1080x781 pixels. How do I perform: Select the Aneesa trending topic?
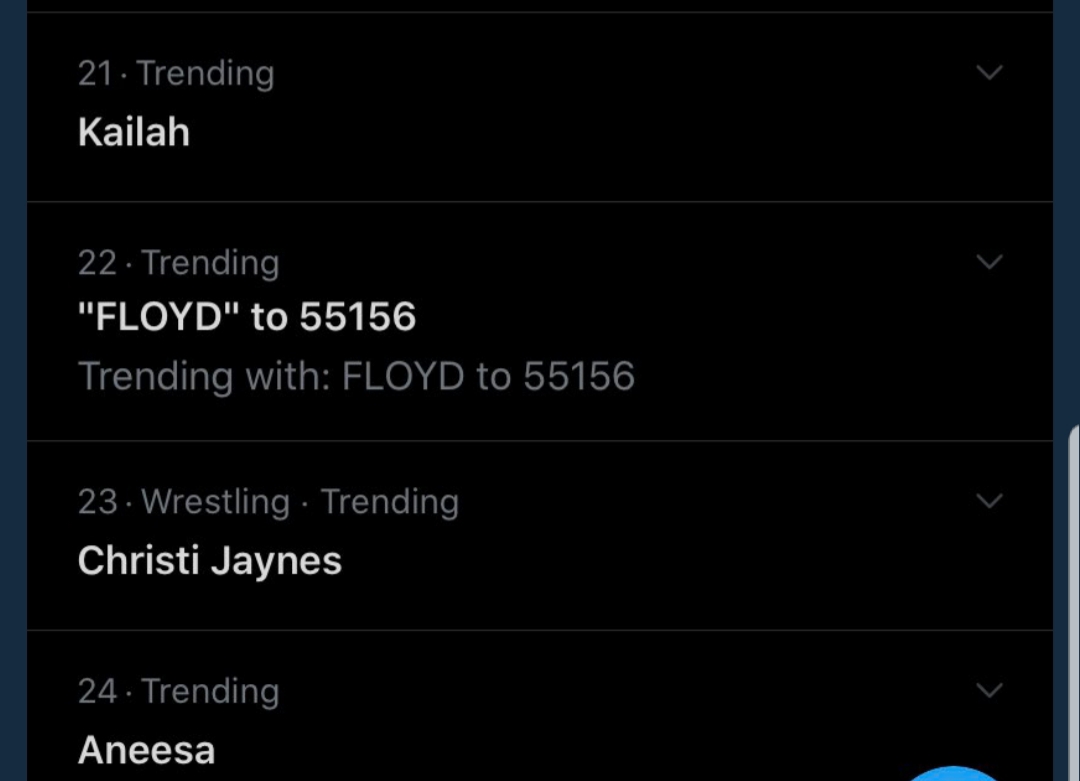coord(146,749)
